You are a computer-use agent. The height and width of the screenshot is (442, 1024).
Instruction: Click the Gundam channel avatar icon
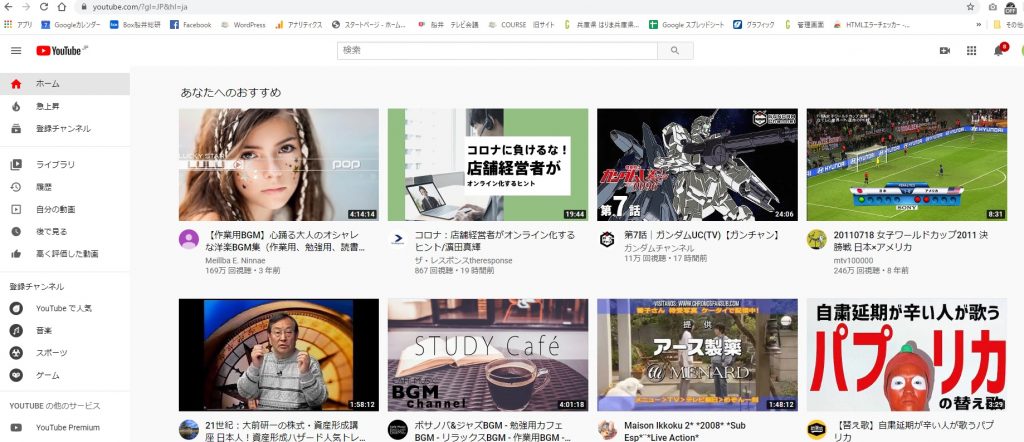click(x=607, y=239)
